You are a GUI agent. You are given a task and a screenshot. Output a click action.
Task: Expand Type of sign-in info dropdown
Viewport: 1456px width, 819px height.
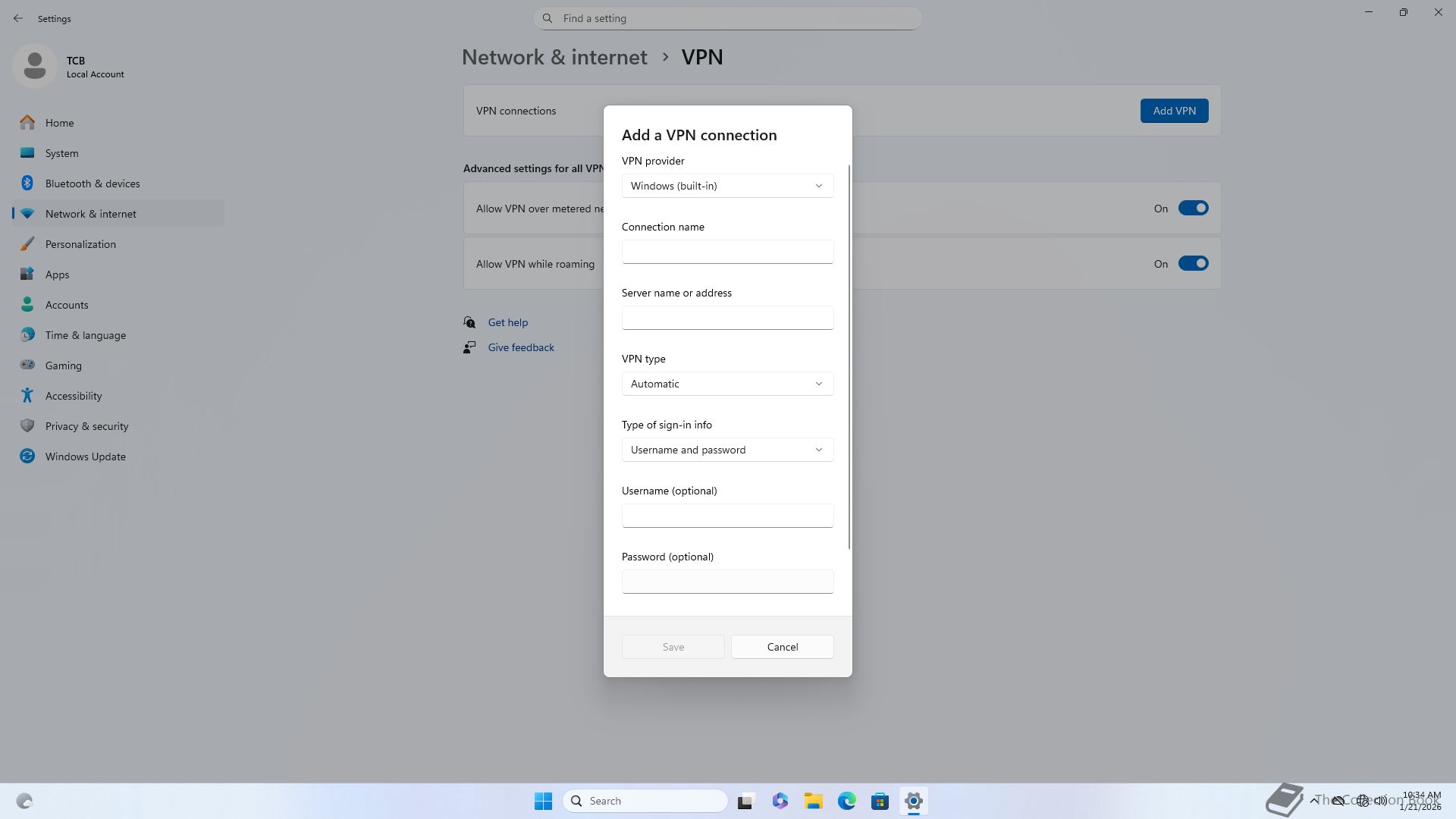tap(727, 450)
